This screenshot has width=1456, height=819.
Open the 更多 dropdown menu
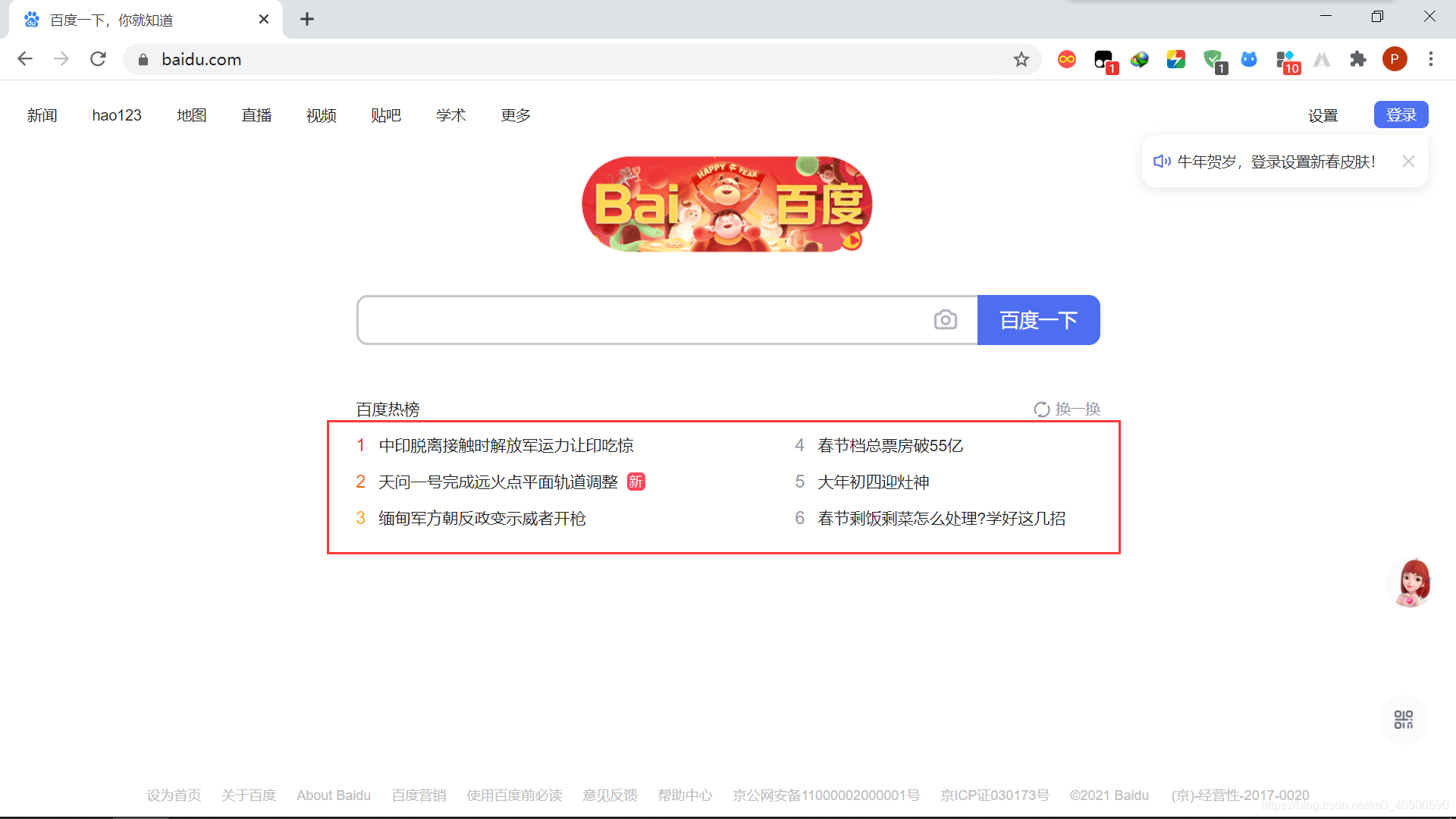coord(515,115)
